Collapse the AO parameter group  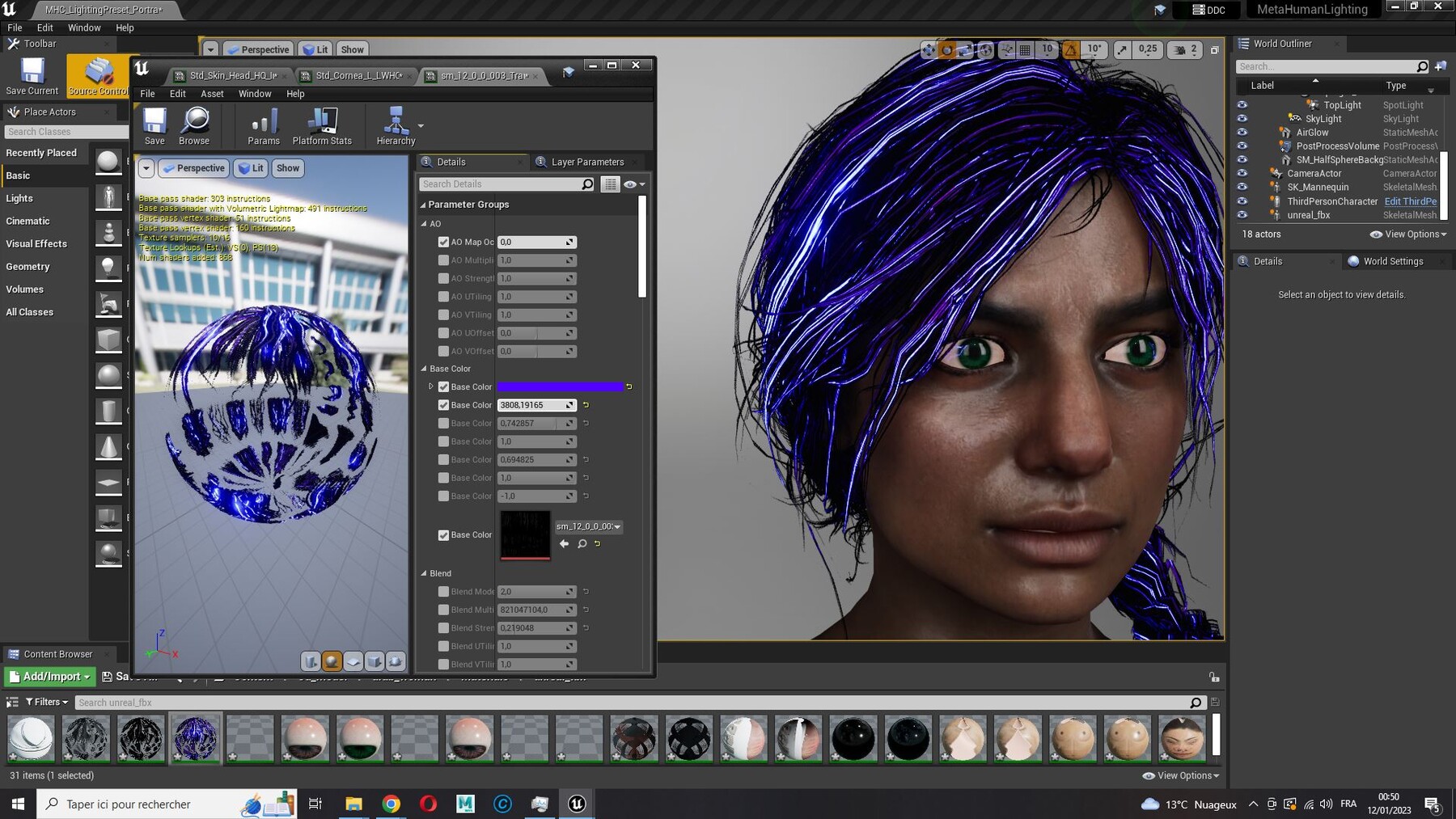[x=424, y=224]
